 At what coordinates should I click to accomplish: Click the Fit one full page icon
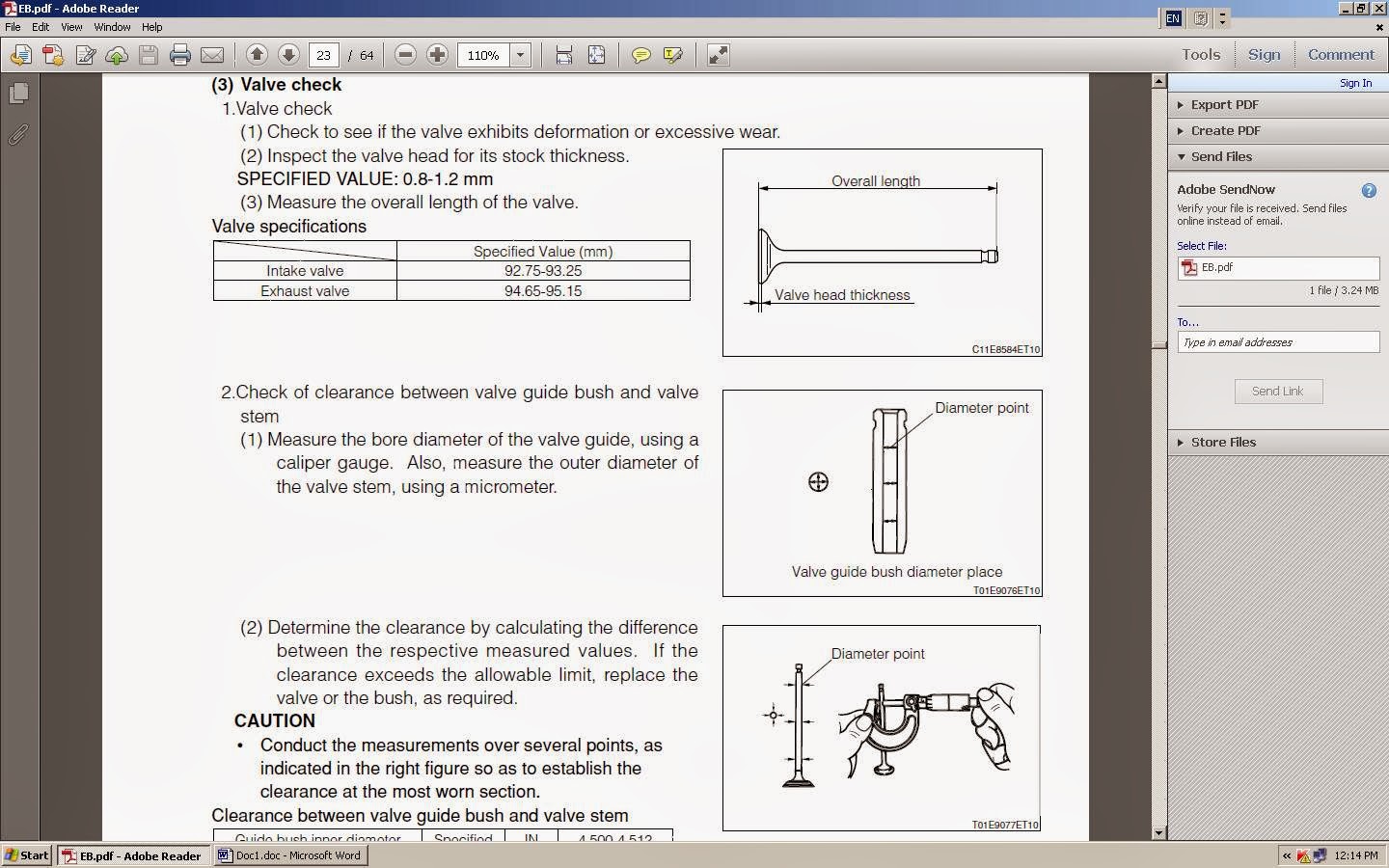[596, 55]
